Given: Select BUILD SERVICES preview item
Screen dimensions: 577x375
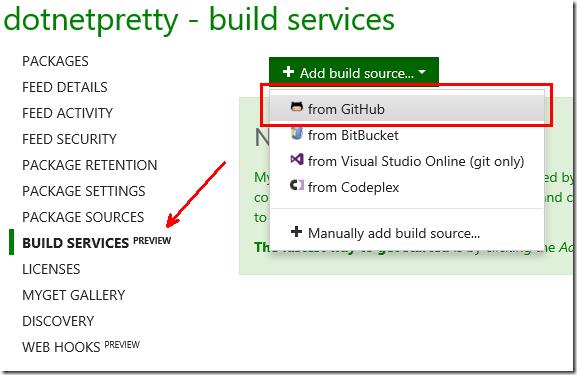Looking at the screenshot, I should 96,243.
